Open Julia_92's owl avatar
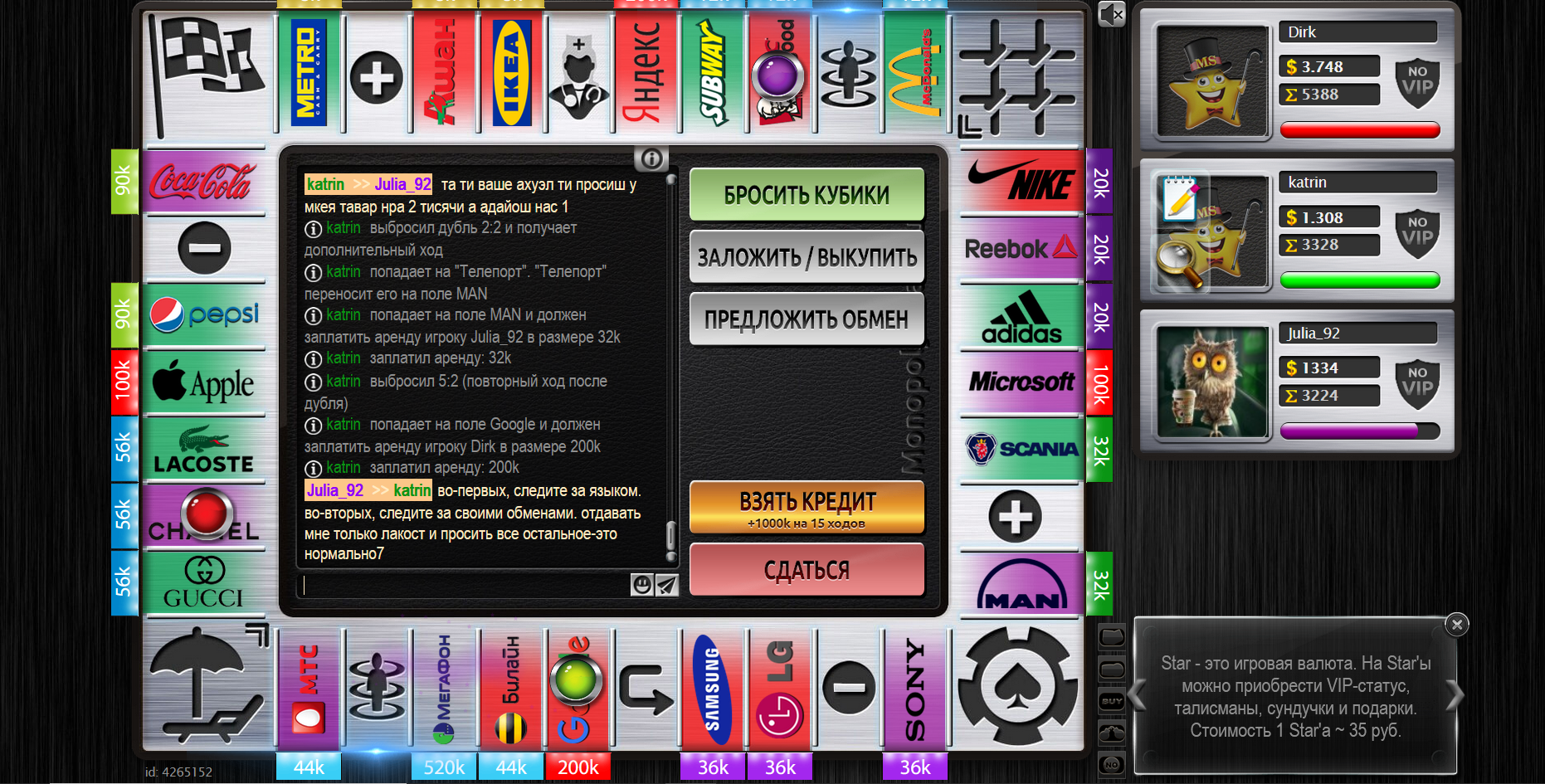 click(x=1212, y=382)
